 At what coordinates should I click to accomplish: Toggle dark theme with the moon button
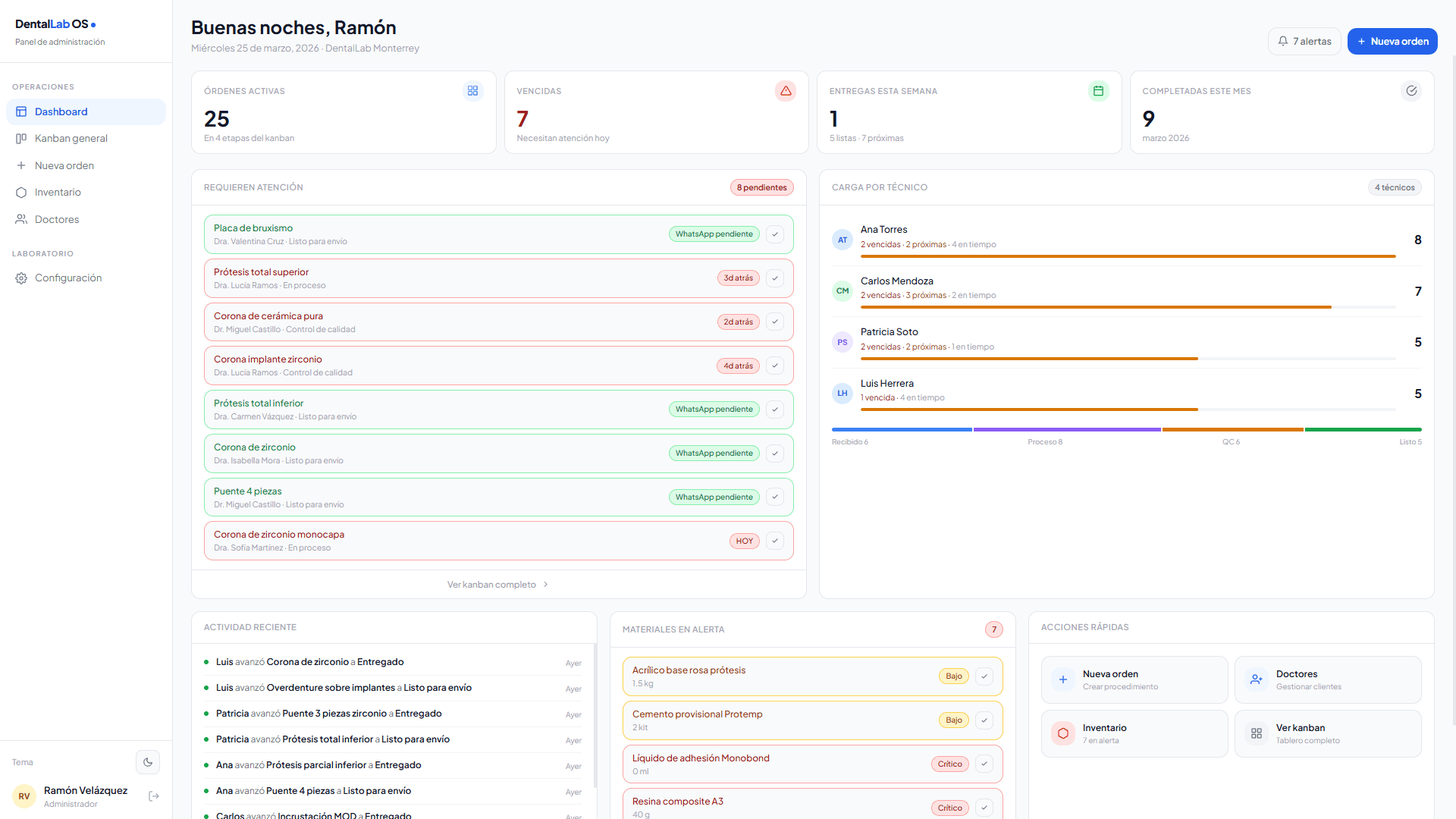(x=148, y=762)
